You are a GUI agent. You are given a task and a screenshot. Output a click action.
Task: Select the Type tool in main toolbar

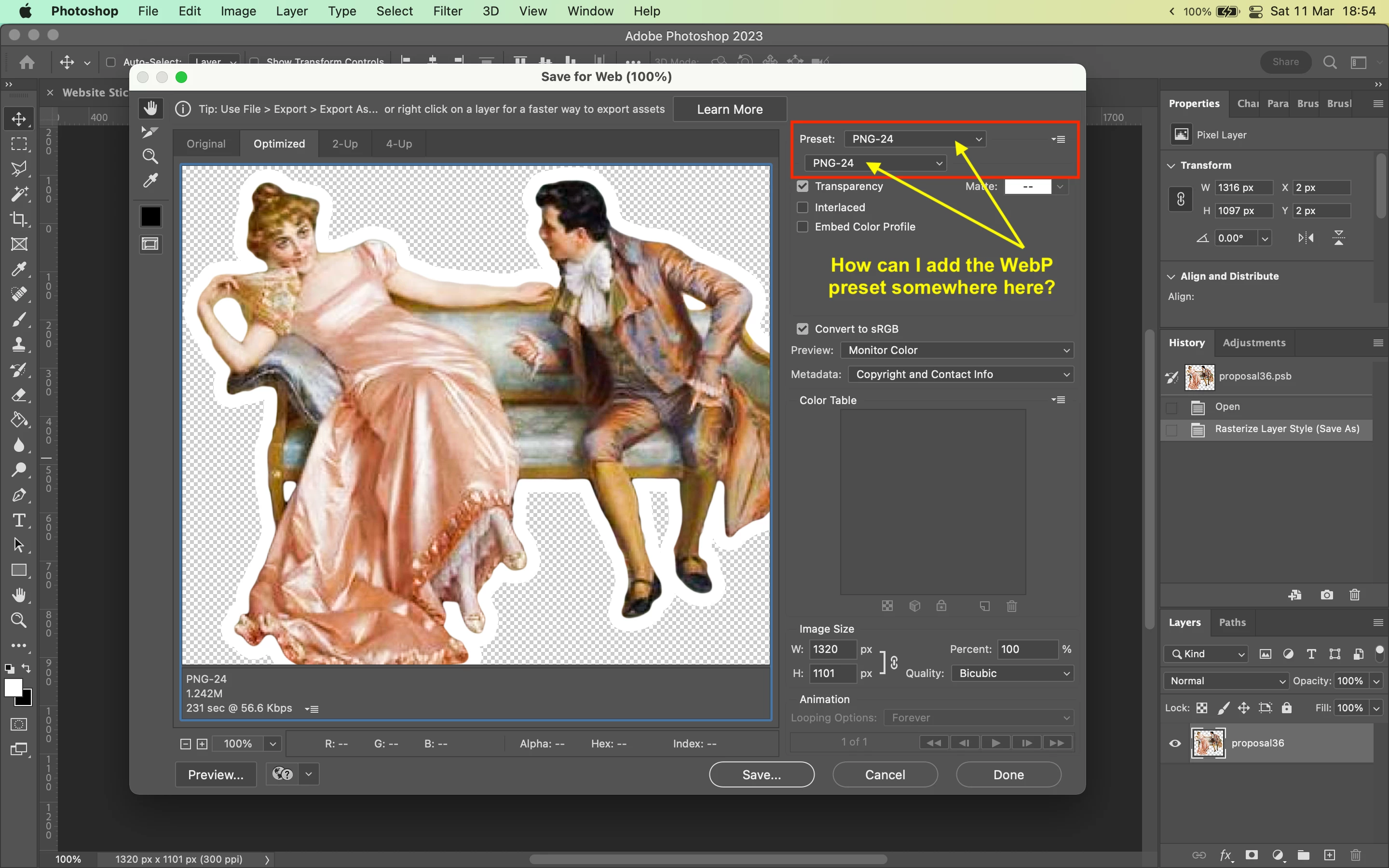(x=19, y=520)
